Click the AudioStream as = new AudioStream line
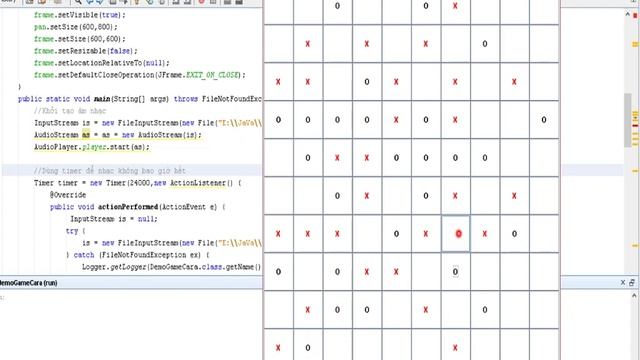The image size is (640, 360). pyautogui.click(x=118, y=135)
